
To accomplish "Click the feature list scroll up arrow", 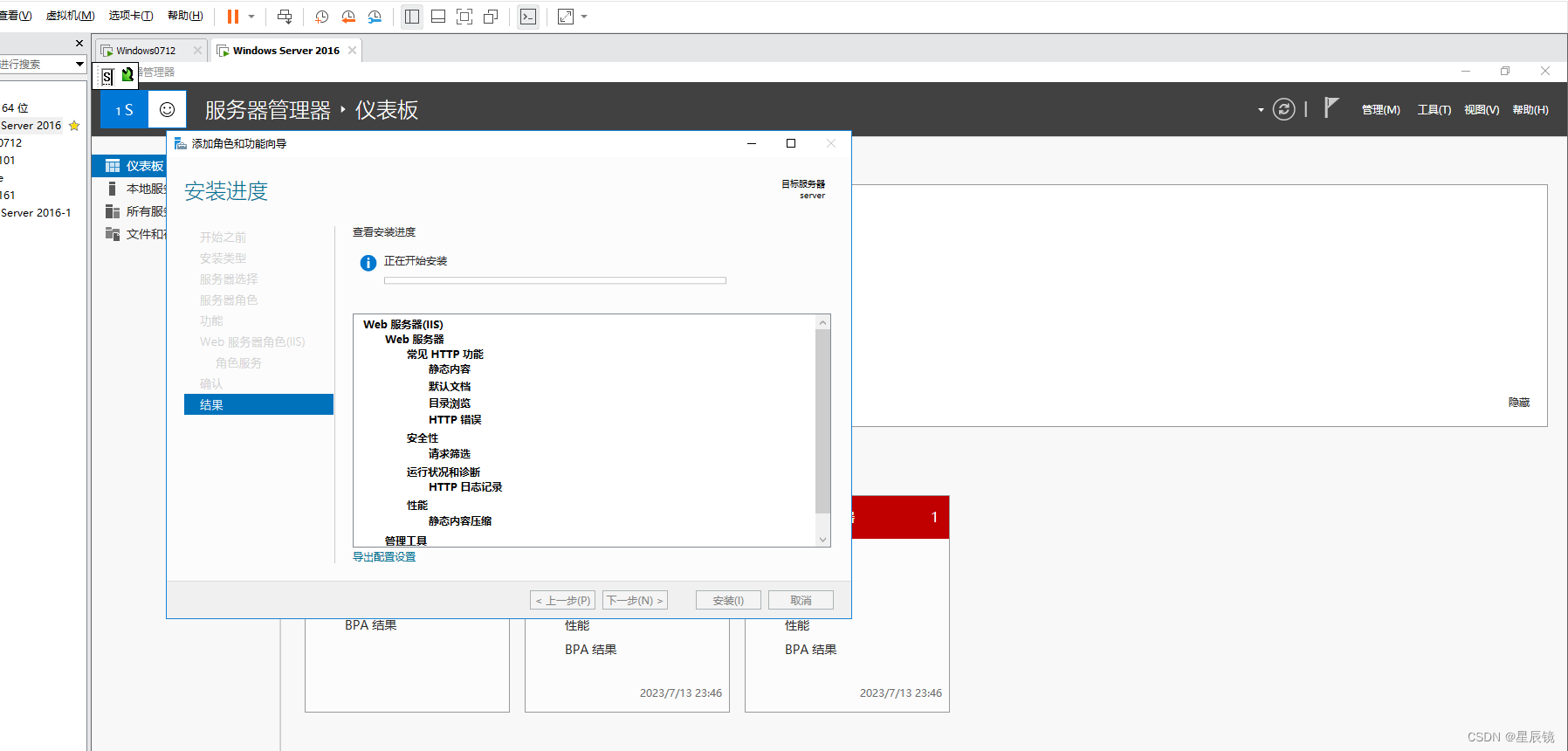I will pyautogui.click(x=822, y=322).
